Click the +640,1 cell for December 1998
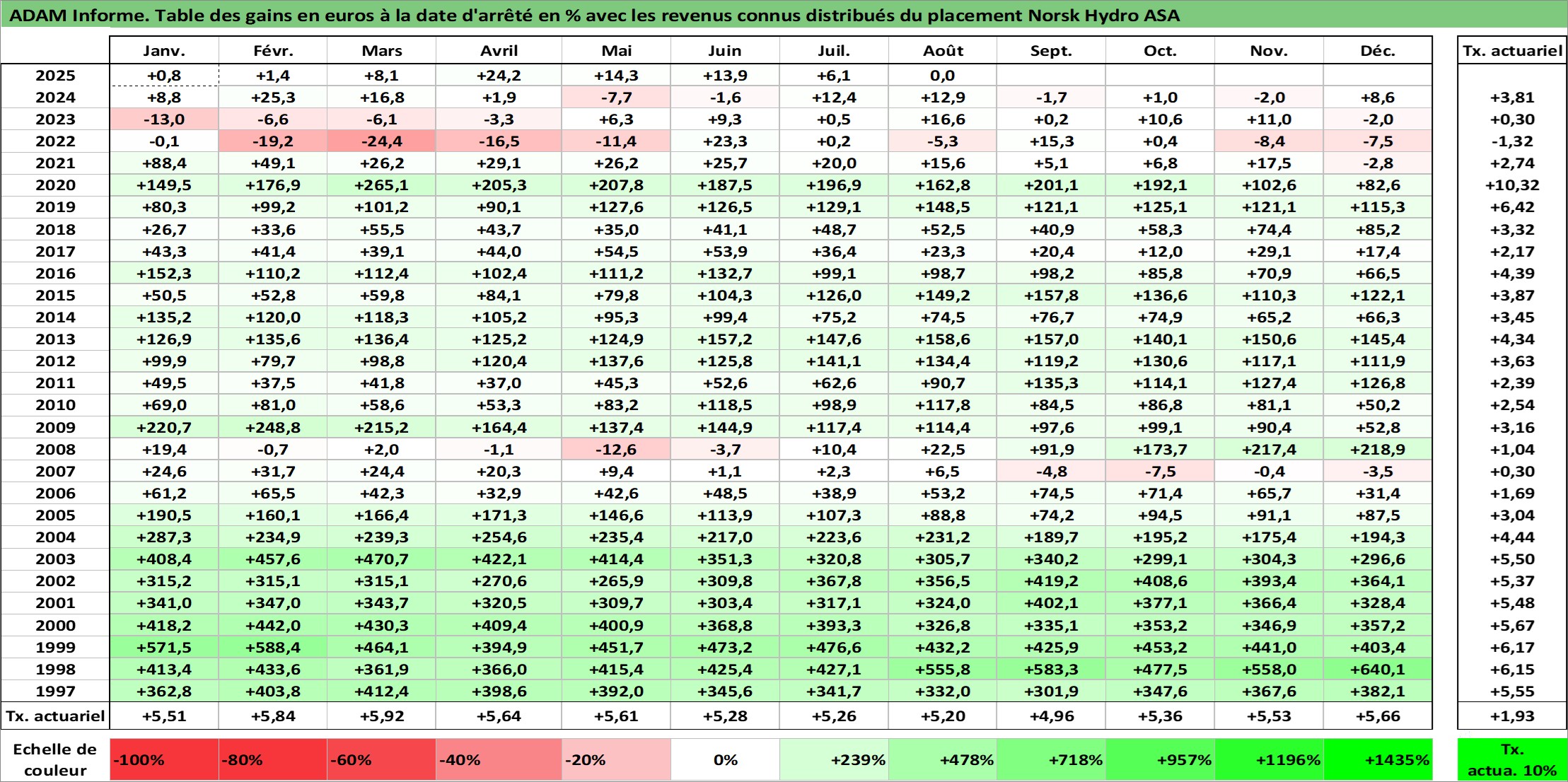Image resolution: width=1568 pixels, height=782 pixels. pyautogui.click(x=1378, y=670)
